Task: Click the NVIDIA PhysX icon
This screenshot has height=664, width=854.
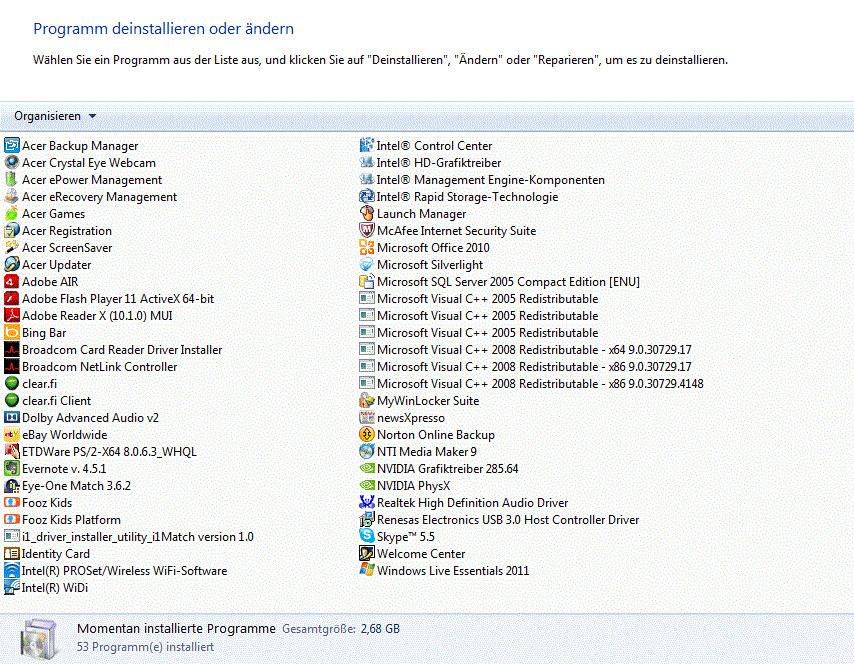Action: click(367, 485)
